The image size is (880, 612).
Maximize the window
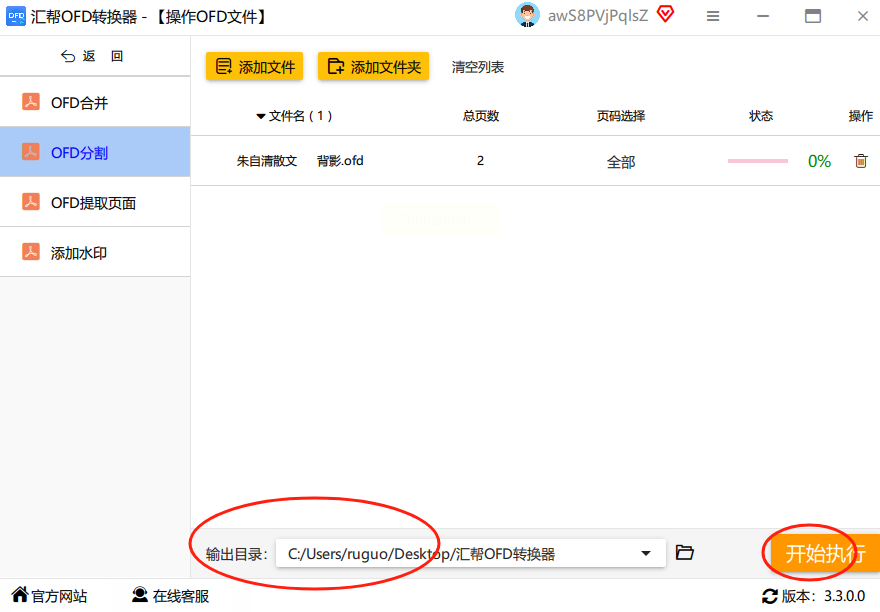point(813,16)
